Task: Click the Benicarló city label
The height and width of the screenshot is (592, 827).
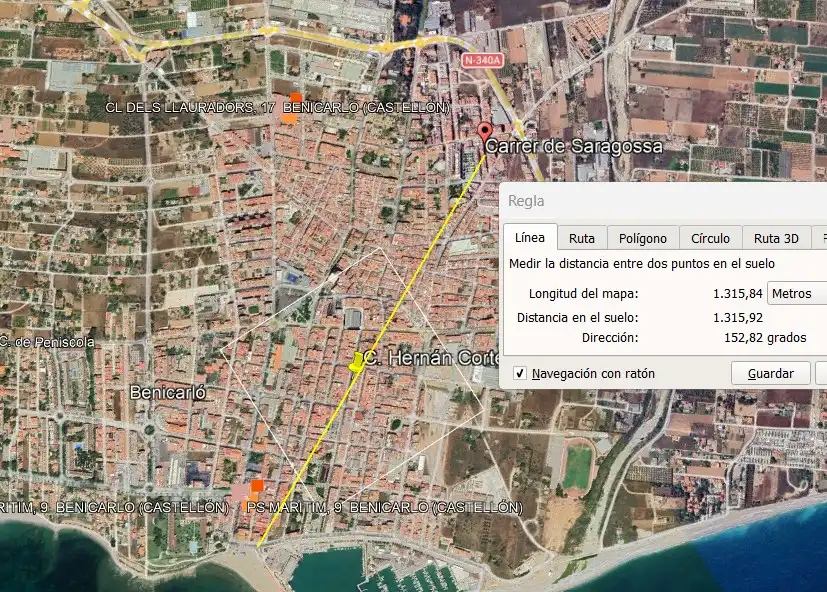Action: coord(168,393)
